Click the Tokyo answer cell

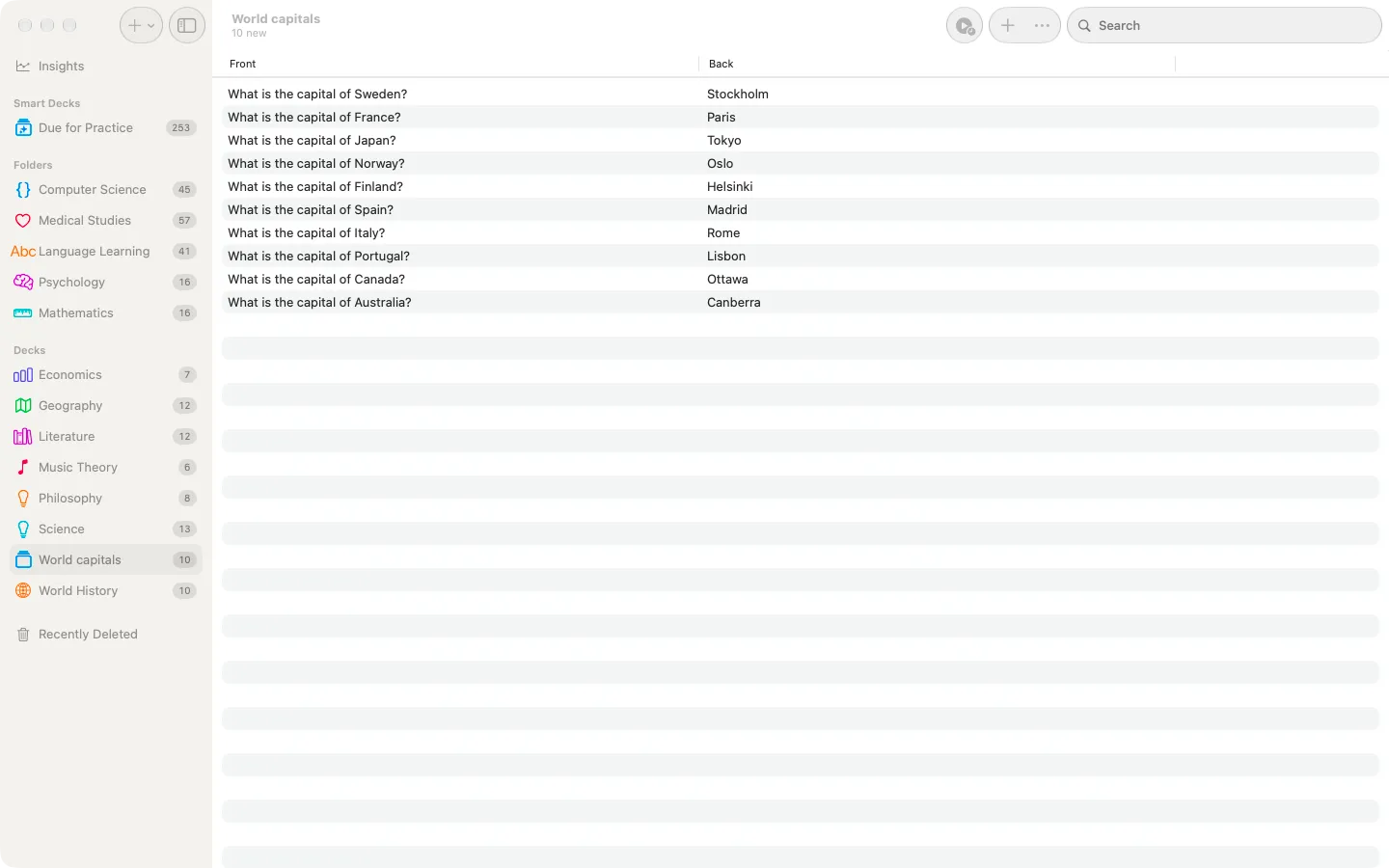pyautogui.click(x=724, y=141)
